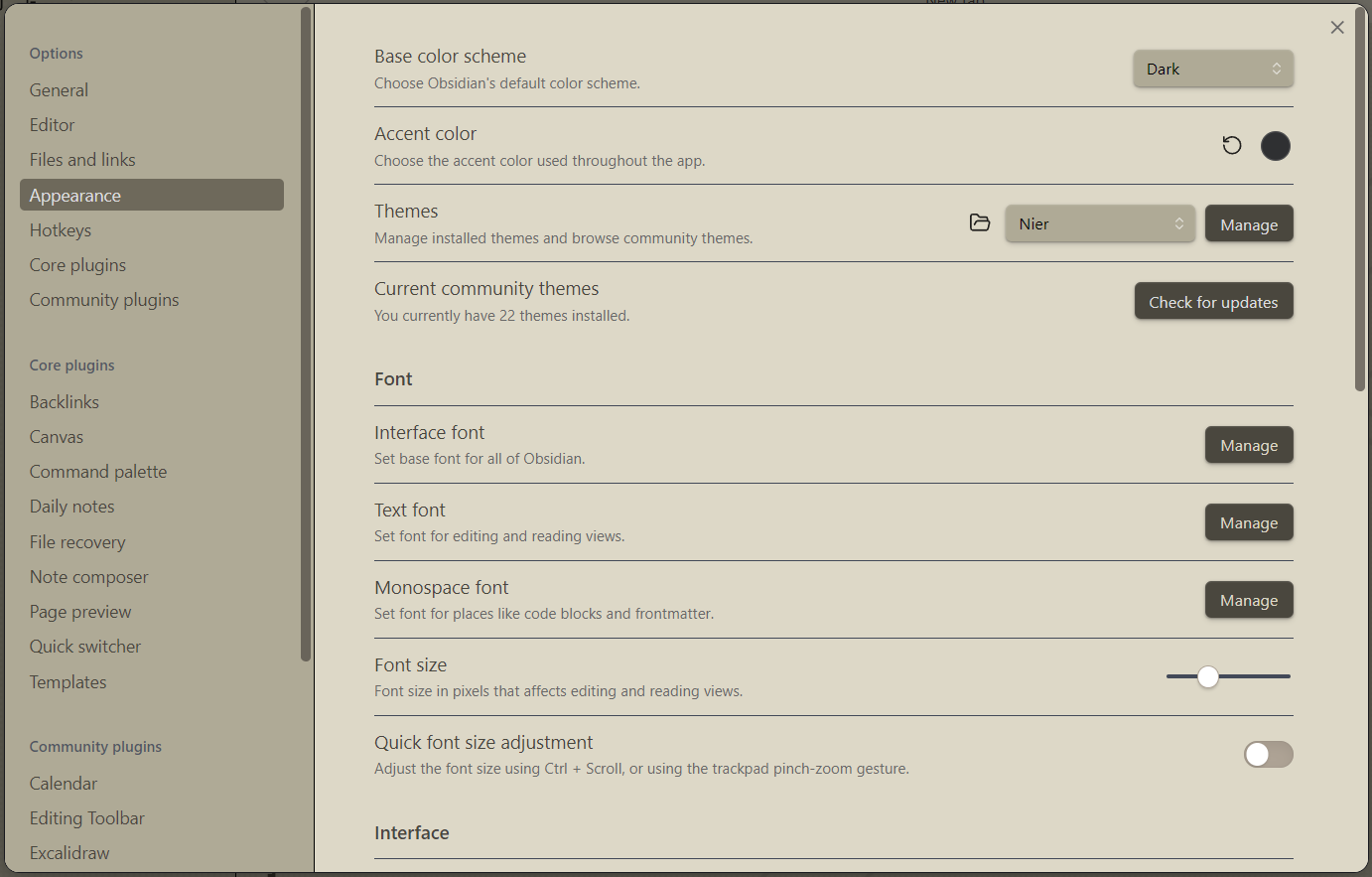
Task: Open Templates plugin settings
Action: pos(152,682)
